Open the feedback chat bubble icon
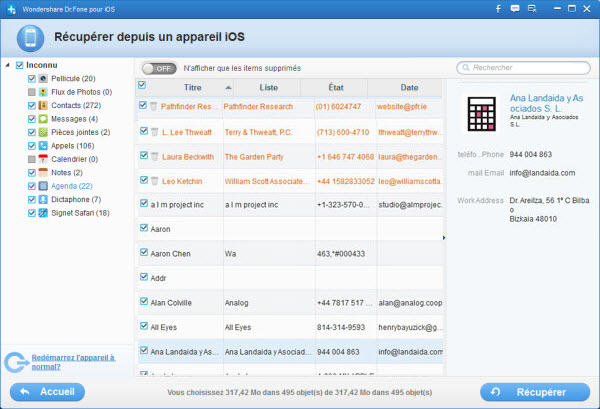The image size is (600, 409). (515, 9)
